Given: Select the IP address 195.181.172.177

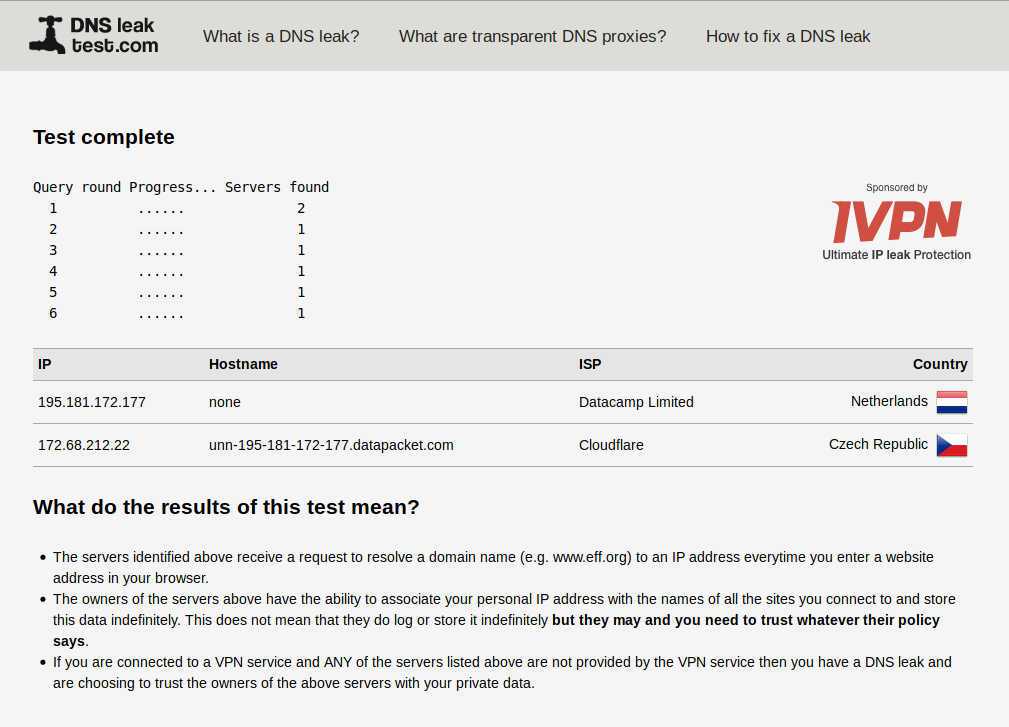Looking at the screenshot, I should [92, 402].
